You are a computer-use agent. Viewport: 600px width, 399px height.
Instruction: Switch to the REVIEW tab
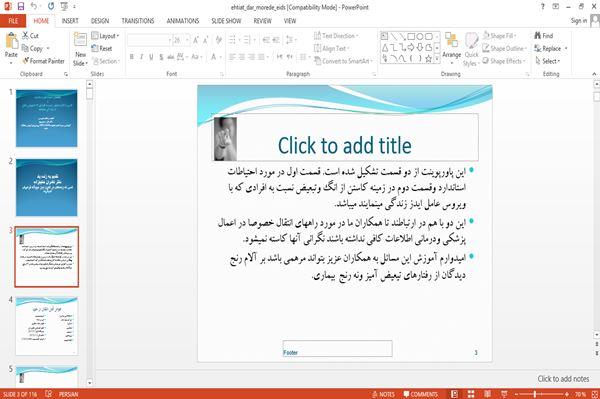coord(262,21)
